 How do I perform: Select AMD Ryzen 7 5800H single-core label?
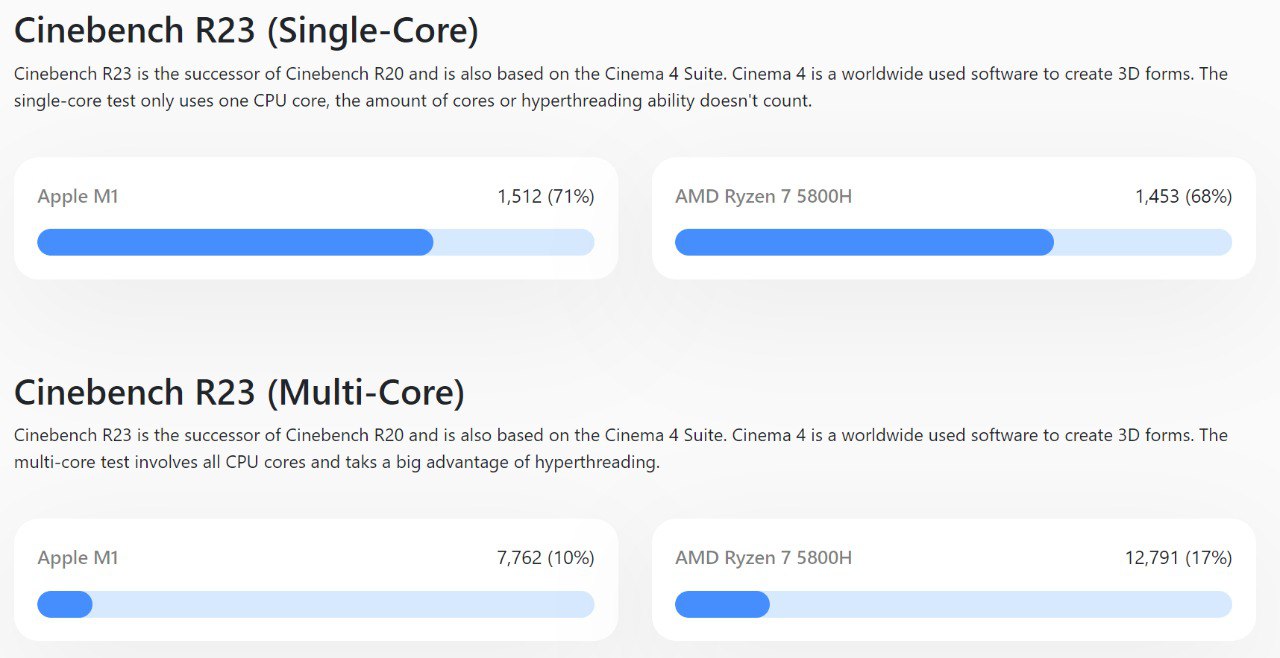tap(763, 197)
